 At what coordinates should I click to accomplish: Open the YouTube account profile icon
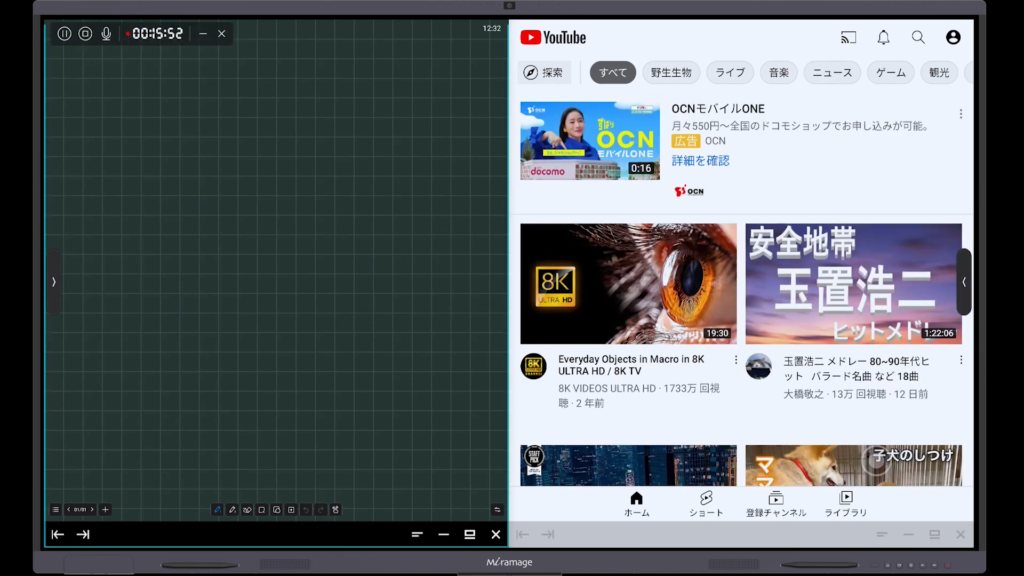[953, 37]
